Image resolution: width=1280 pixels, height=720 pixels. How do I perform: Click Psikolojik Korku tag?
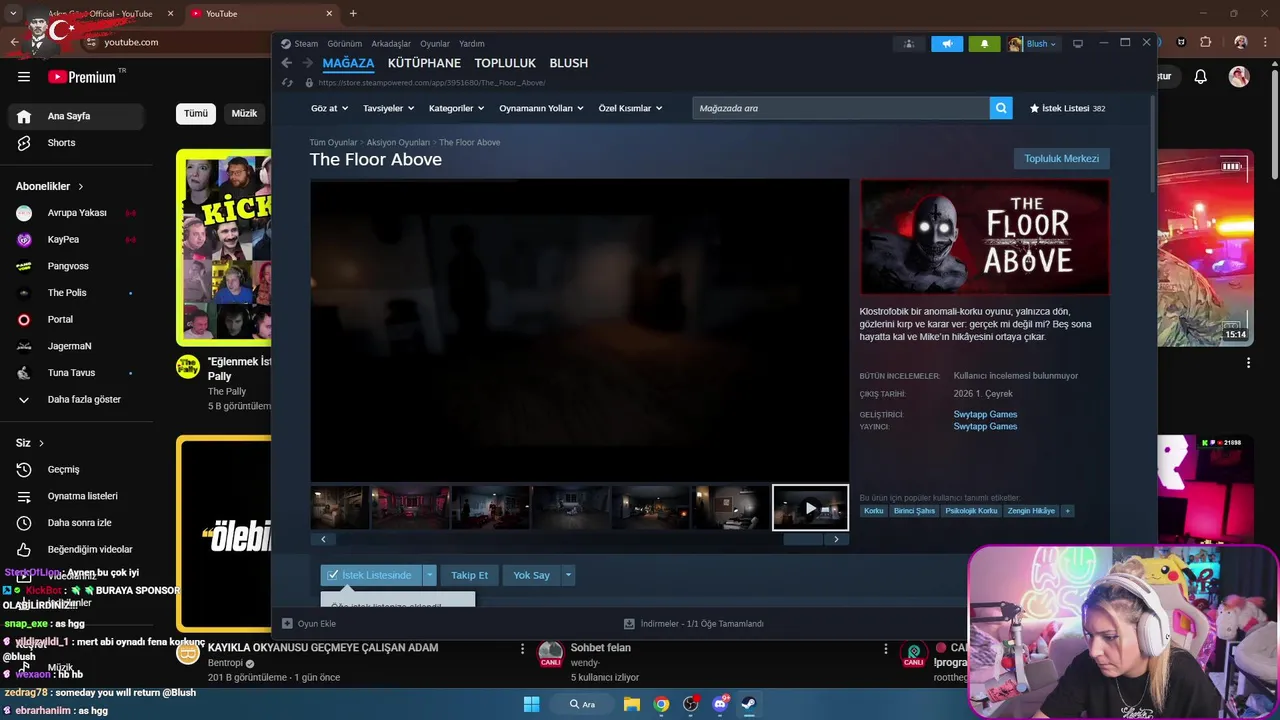[971, 511]
